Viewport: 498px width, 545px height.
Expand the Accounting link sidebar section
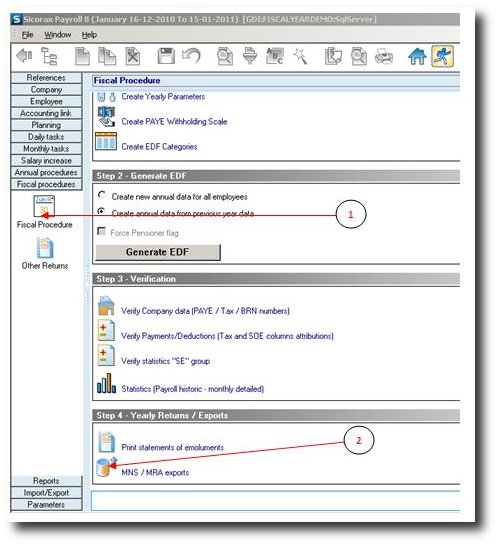(x=46, y=113)
